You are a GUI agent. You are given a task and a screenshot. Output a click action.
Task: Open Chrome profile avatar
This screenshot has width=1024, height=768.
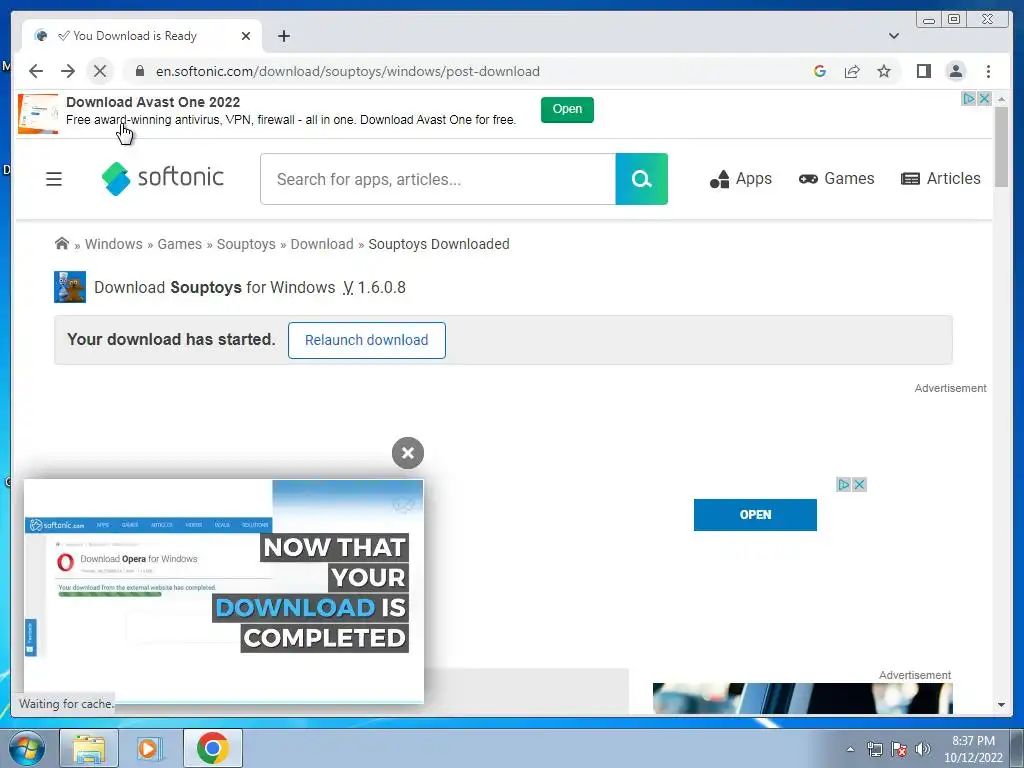(955, 71)
